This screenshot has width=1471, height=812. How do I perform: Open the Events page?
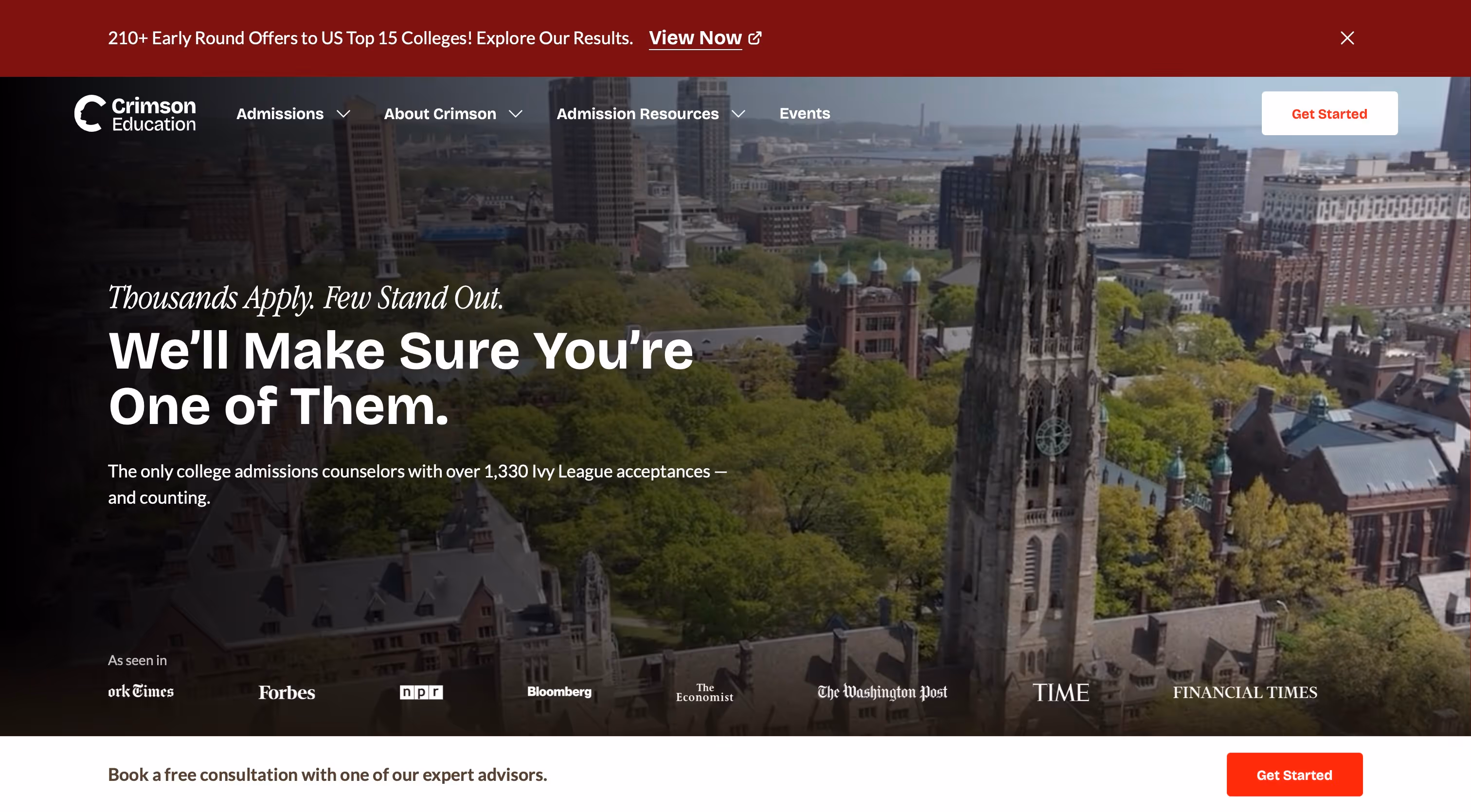point(805,114)
